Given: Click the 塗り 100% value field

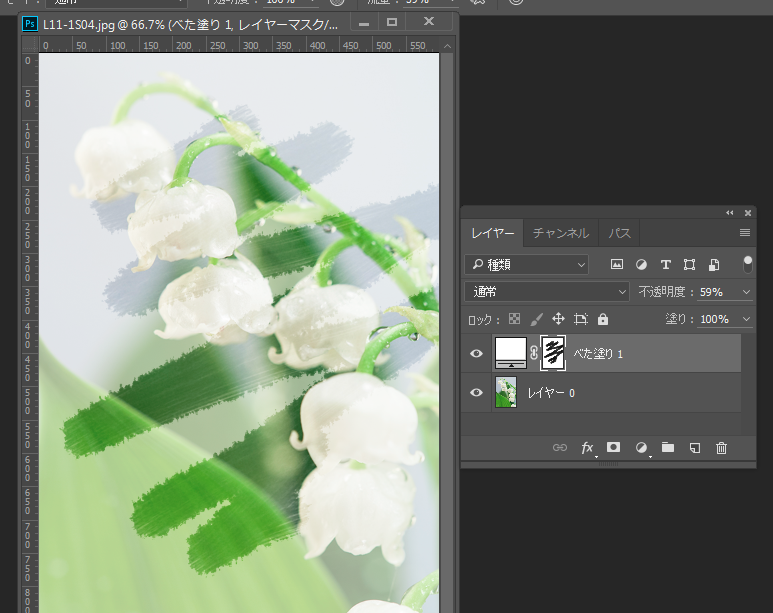Looking at the screenshot, I should coord(715,319).
